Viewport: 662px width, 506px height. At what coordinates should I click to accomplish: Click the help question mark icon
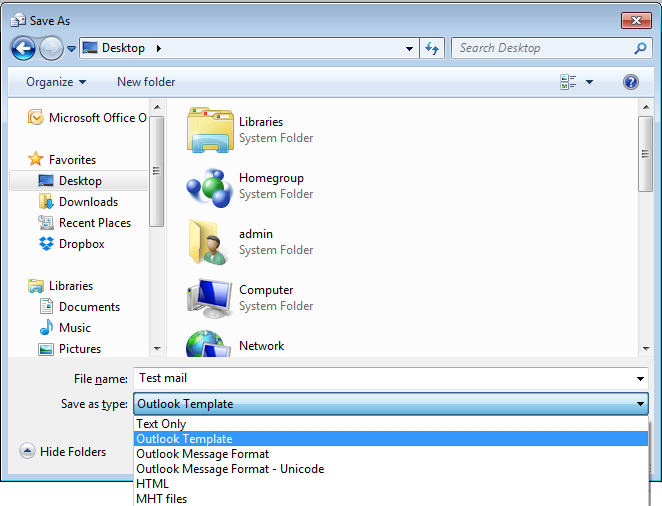pyautogui.click(x=630, y=82)
